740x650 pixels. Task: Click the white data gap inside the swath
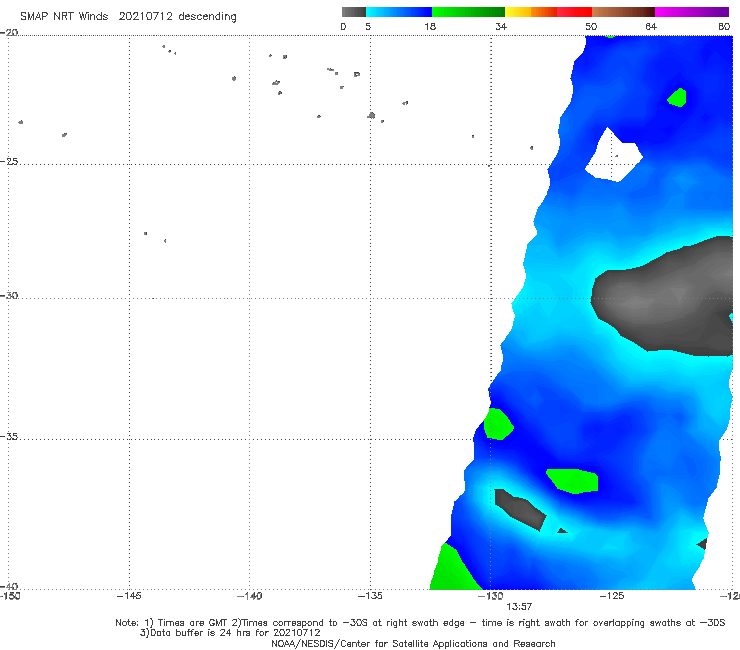[x=614, y=155]
